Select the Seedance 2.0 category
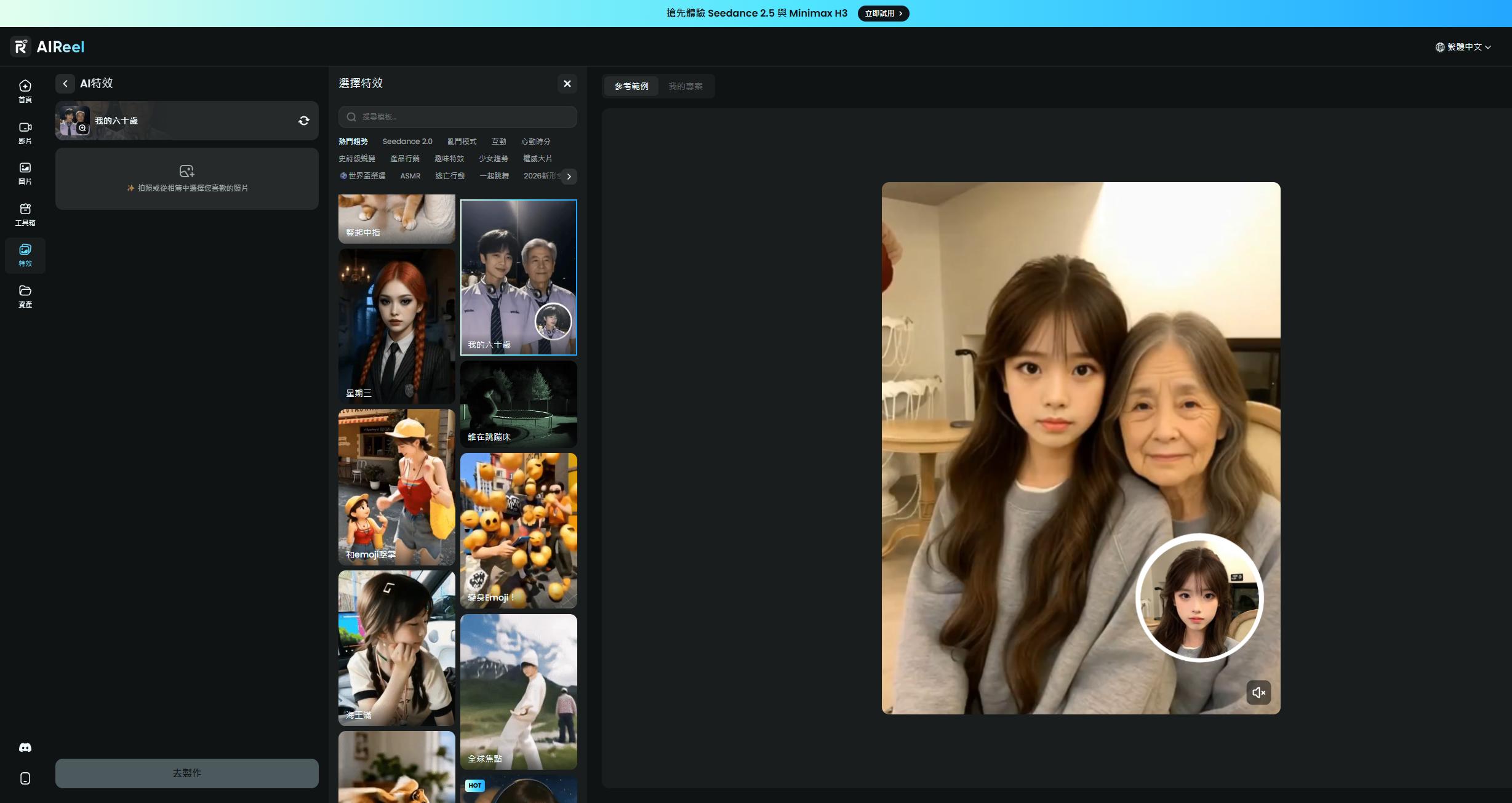 click(x=407, y=142)
